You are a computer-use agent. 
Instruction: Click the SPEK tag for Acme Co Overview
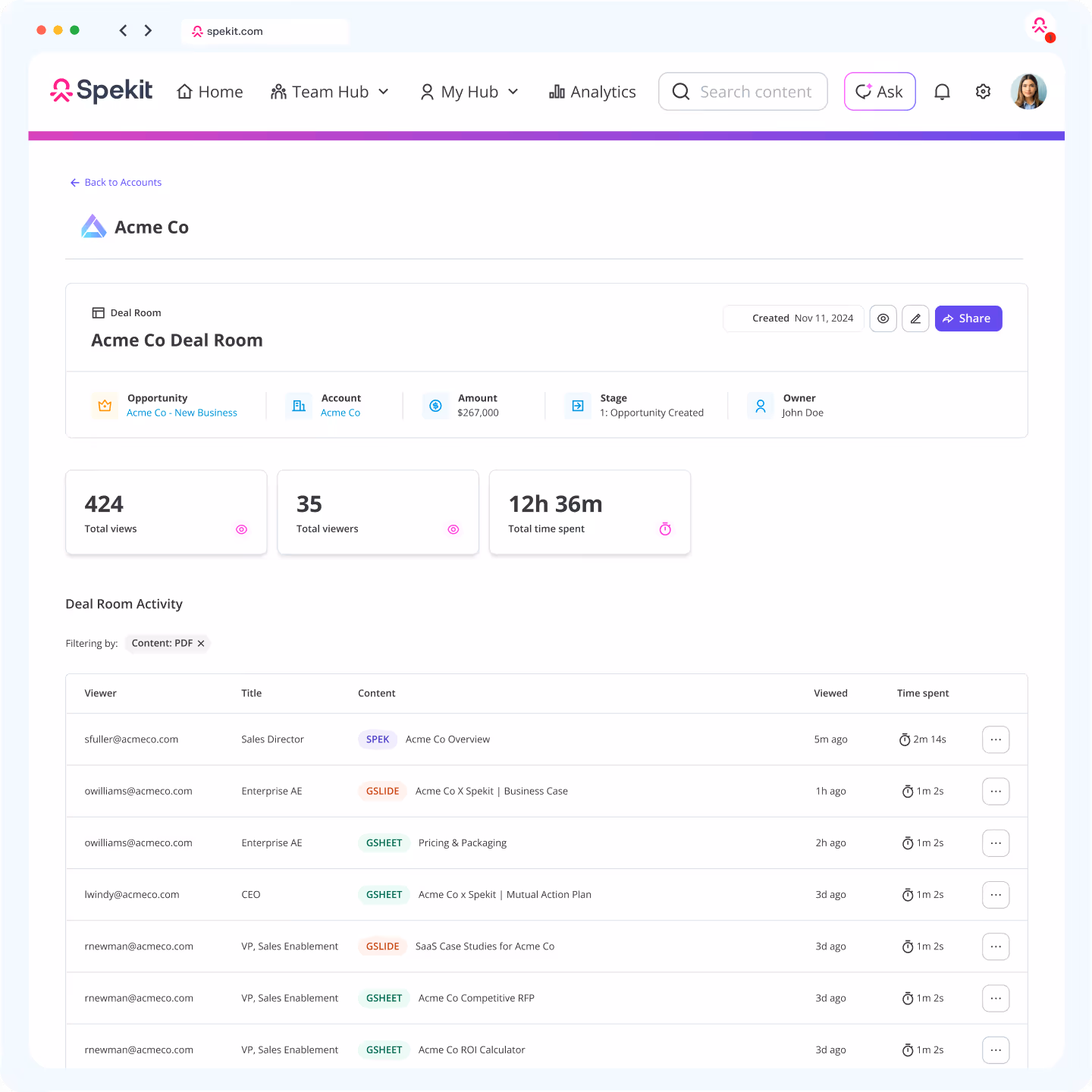[x=378, y=739]
